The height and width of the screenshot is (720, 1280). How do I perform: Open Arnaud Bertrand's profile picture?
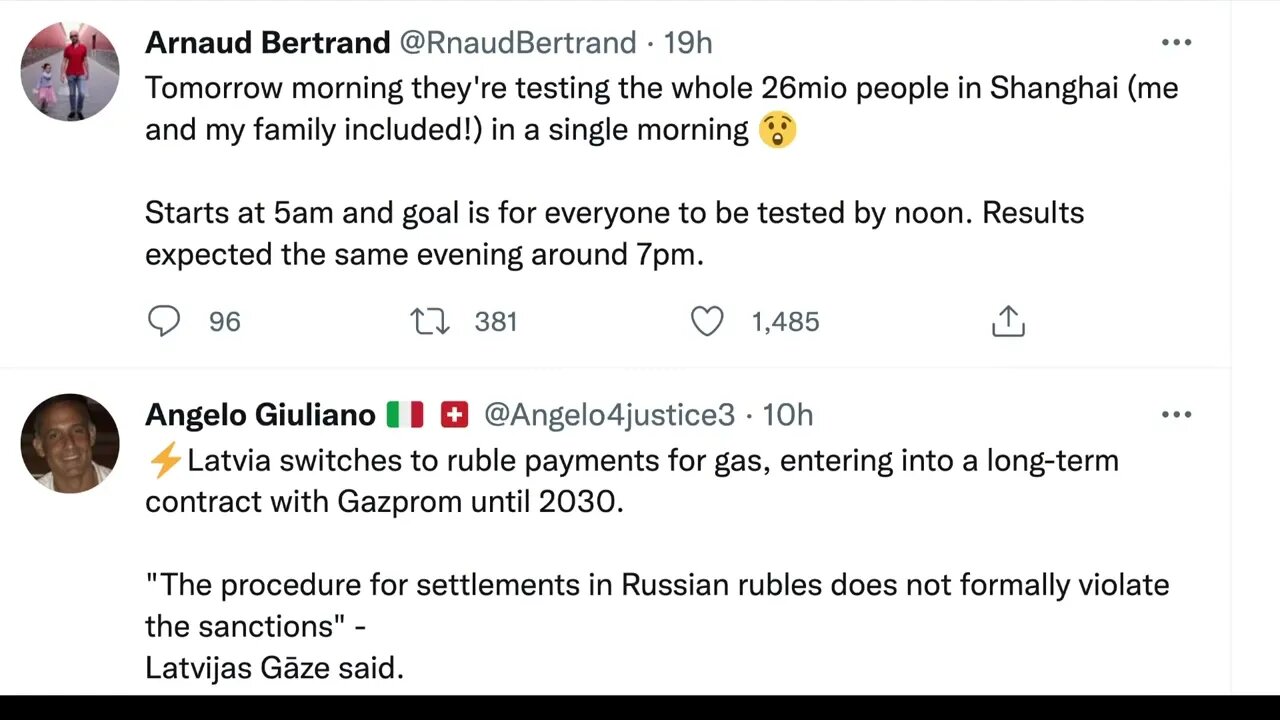[x=70, y=71]
